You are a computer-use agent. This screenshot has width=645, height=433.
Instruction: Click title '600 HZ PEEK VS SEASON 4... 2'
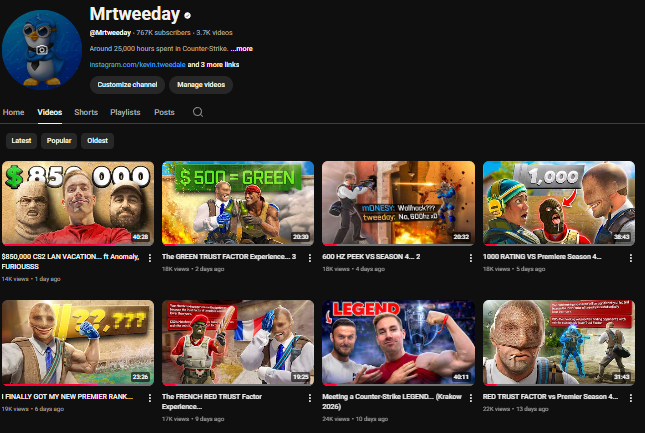click(x=371, y=257)
